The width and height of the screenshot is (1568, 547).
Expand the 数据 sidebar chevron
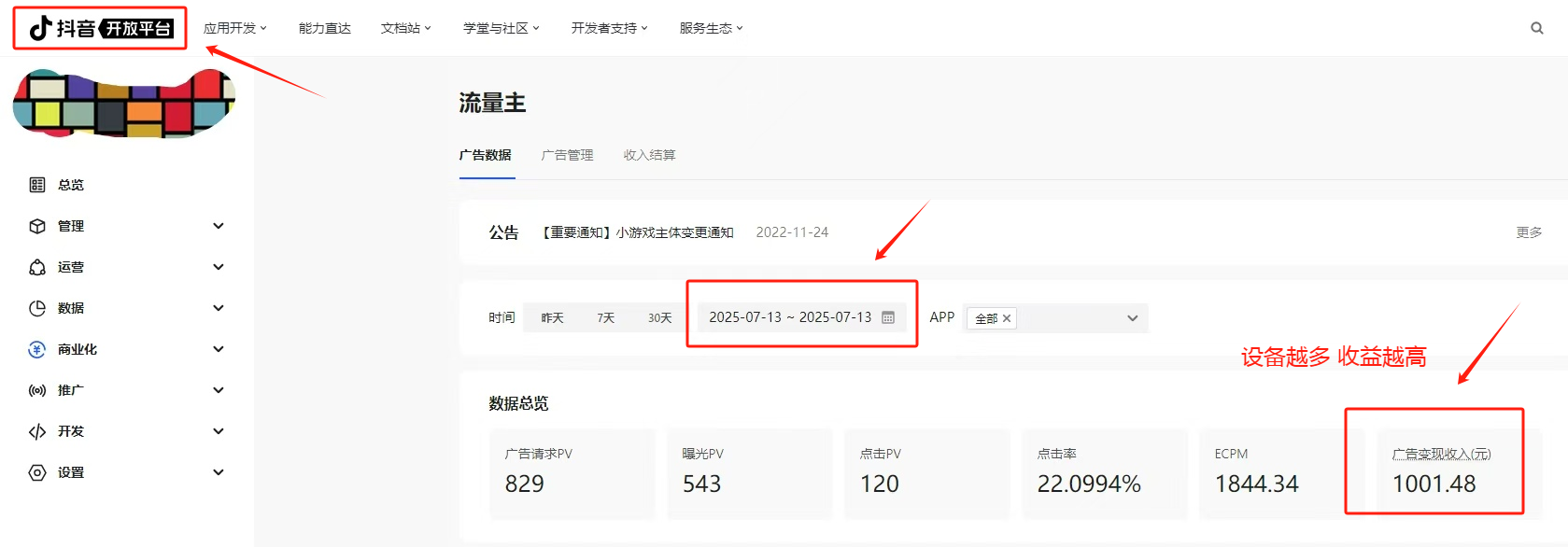pyautogui.click(x=219, y=308)
